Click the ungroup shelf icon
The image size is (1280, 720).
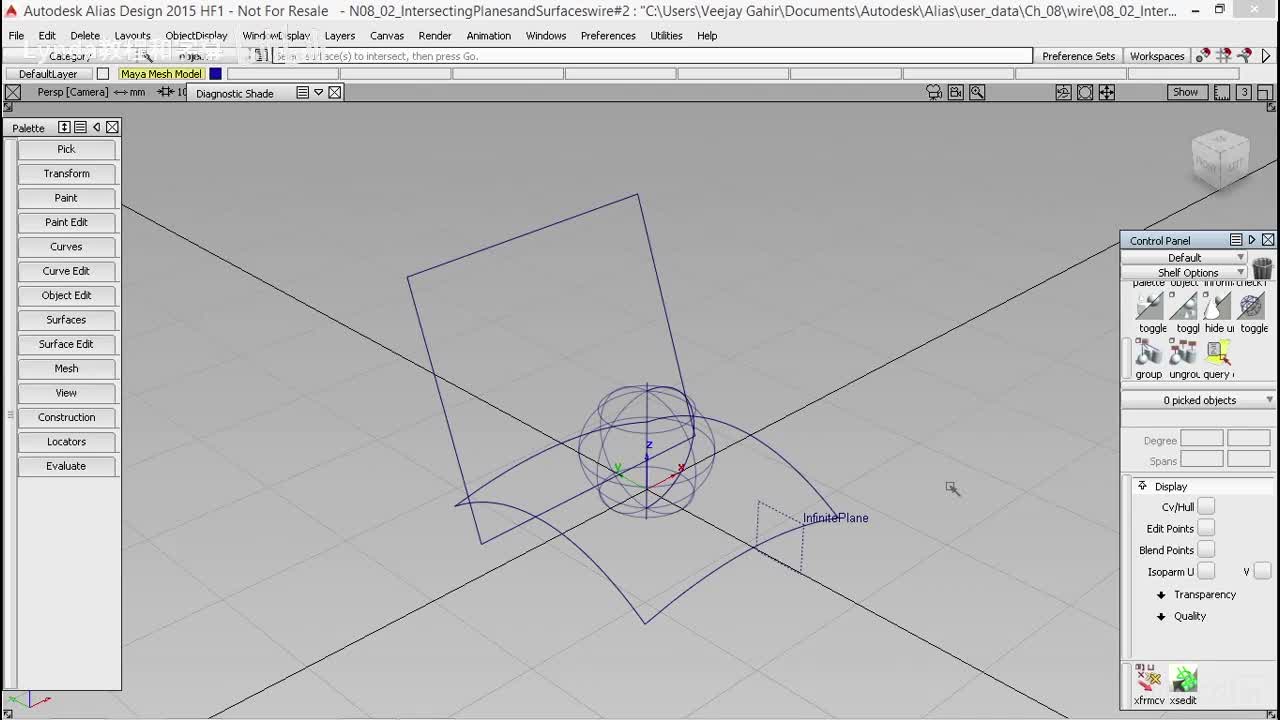(x=1183, y=352)
